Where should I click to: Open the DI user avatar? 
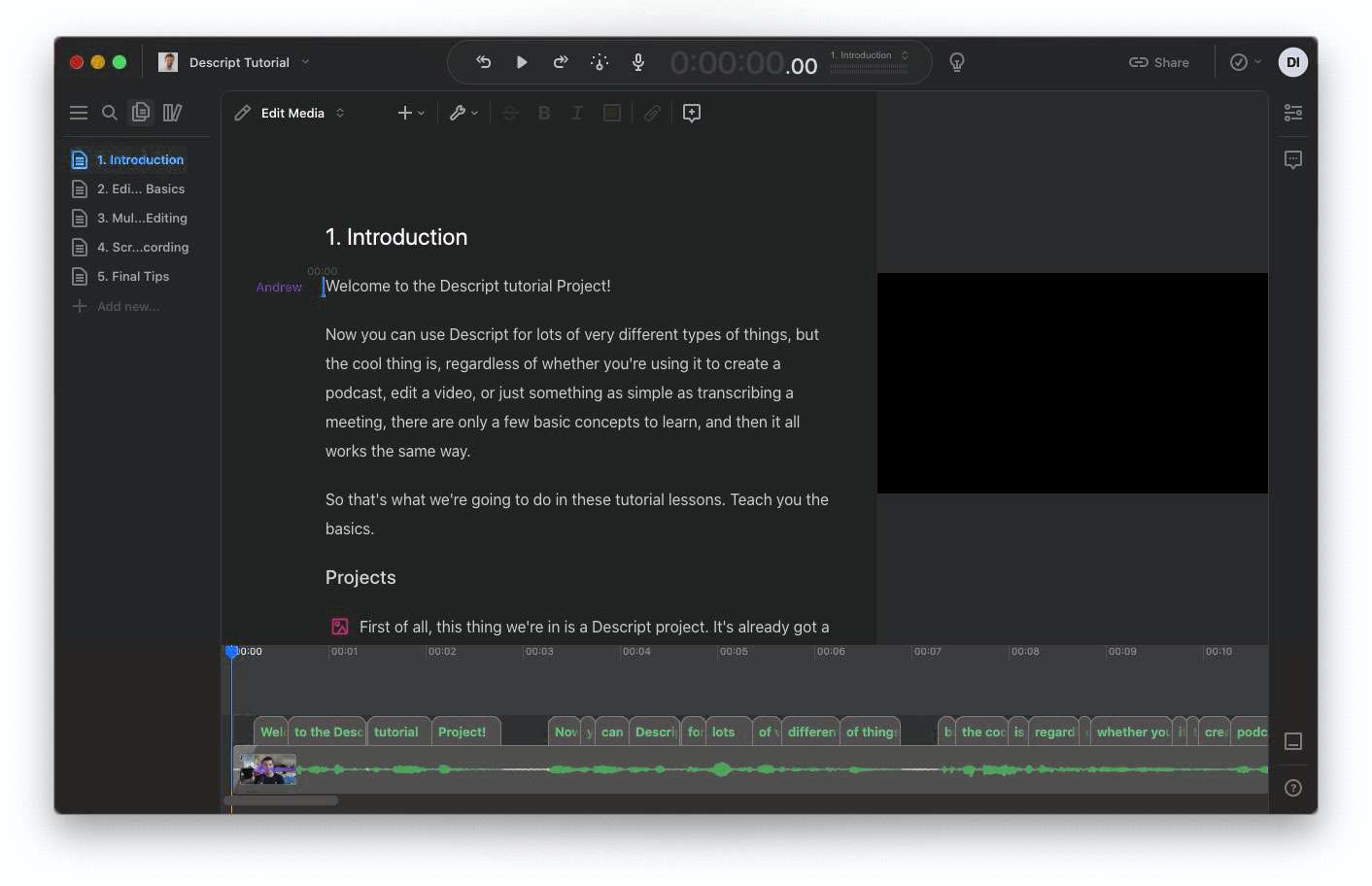pos(1293,62)
